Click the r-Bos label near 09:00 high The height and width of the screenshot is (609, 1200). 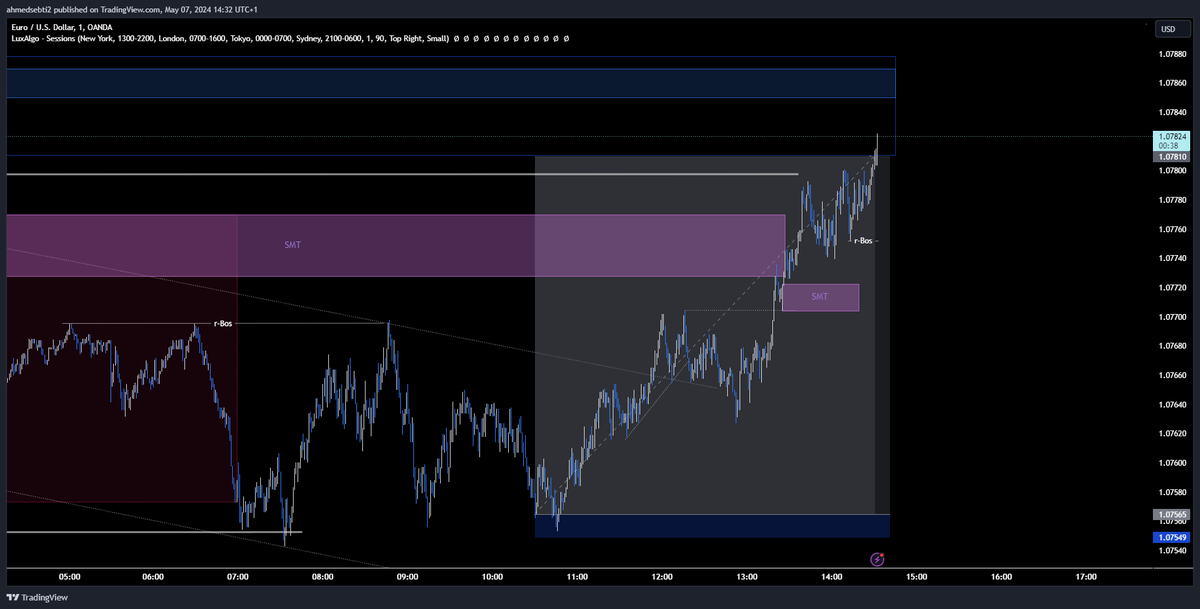225,323
